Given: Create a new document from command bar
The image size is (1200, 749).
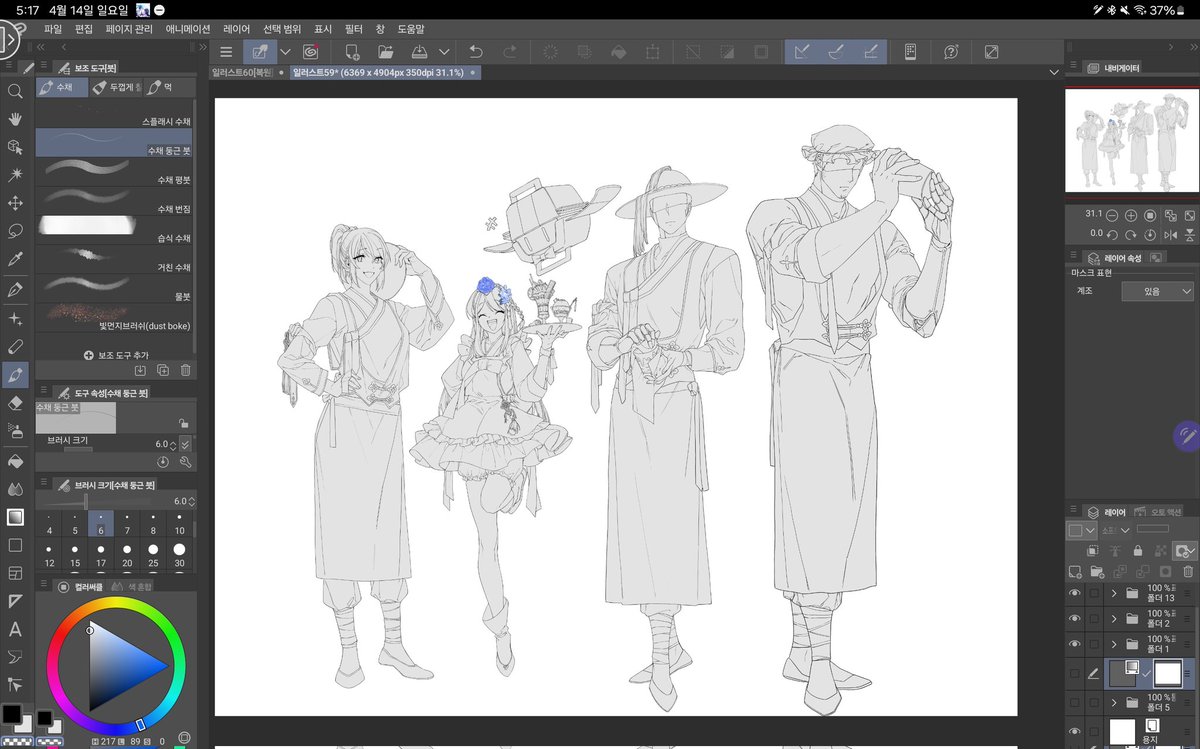Looking at the screenshot, I should coord(352,52).
